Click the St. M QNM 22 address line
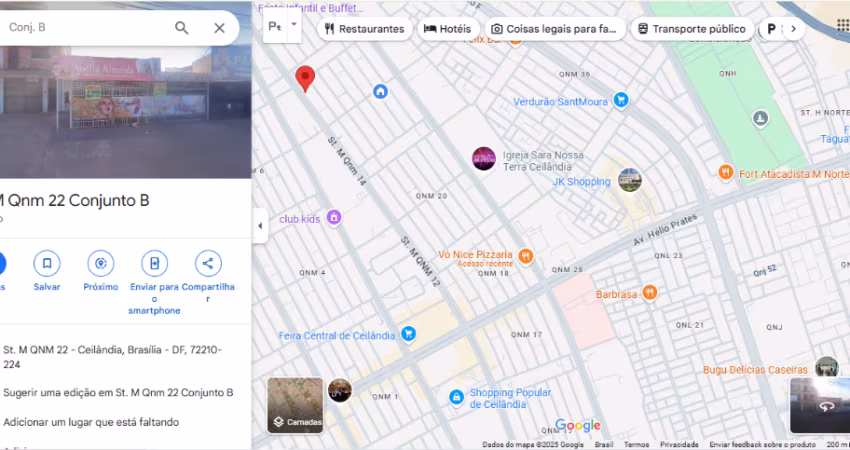850x450 pixels. pos(113,357)
